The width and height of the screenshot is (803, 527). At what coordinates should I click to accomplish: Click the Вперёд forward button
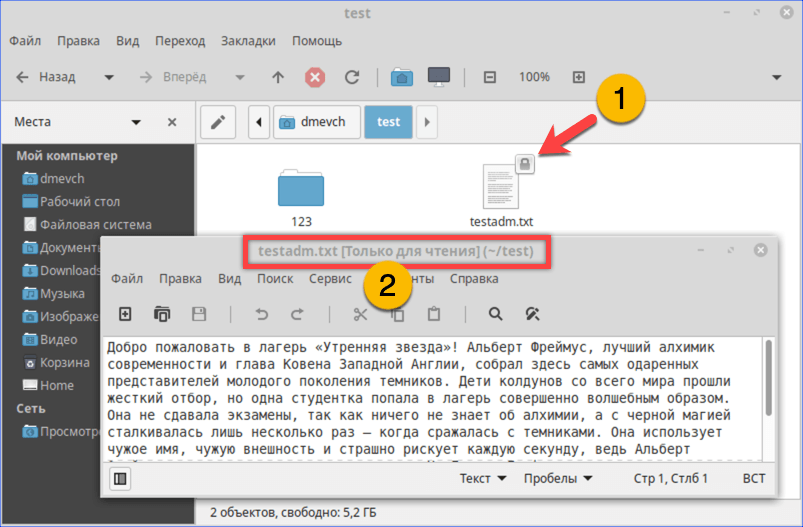[x=173, y=77]
